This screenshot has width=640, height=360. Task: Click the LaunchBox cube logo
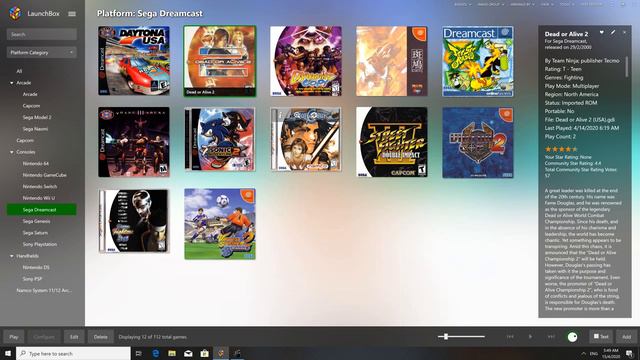[15, 13]
